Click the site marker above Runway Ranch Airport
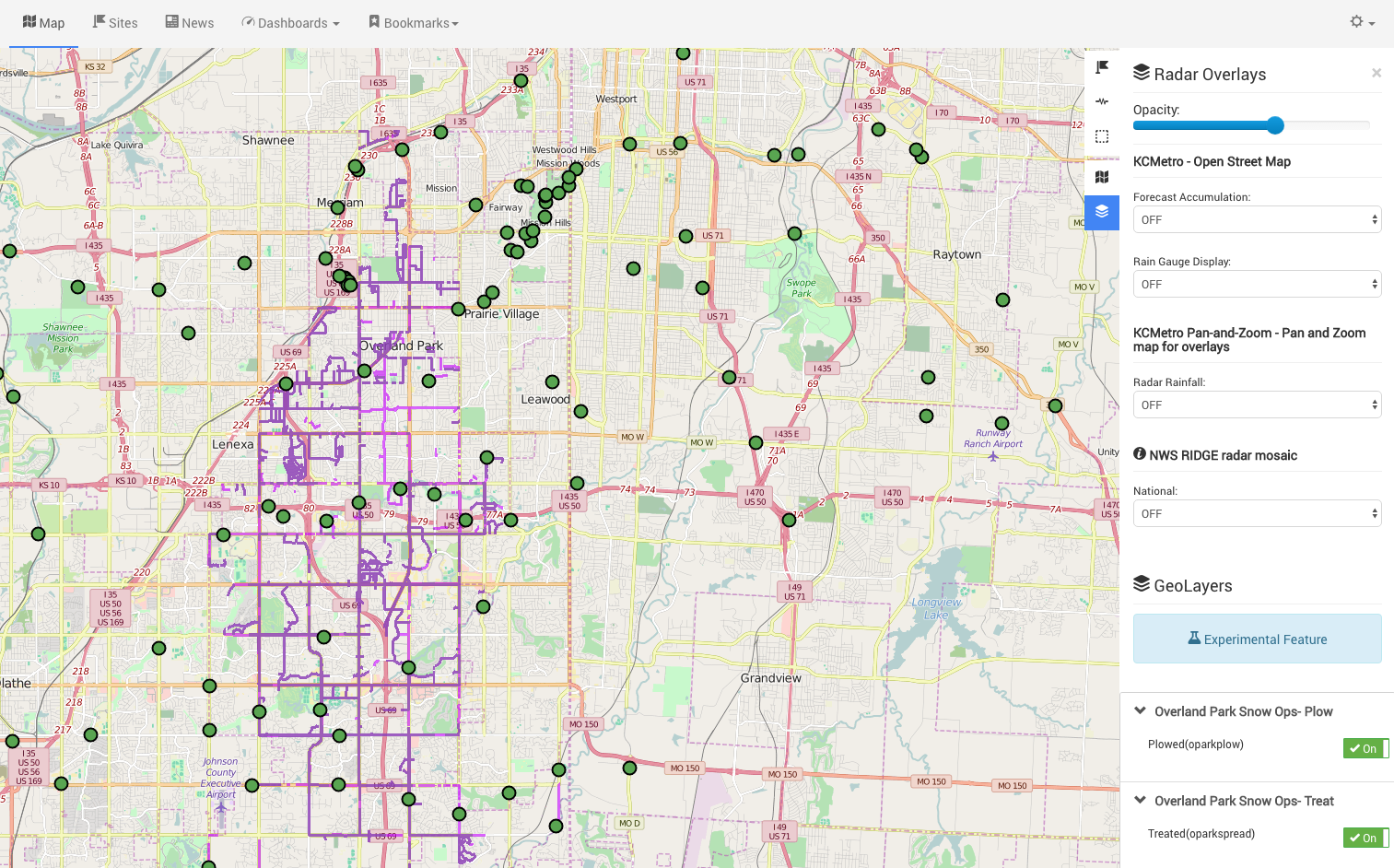 [1002, 423]
